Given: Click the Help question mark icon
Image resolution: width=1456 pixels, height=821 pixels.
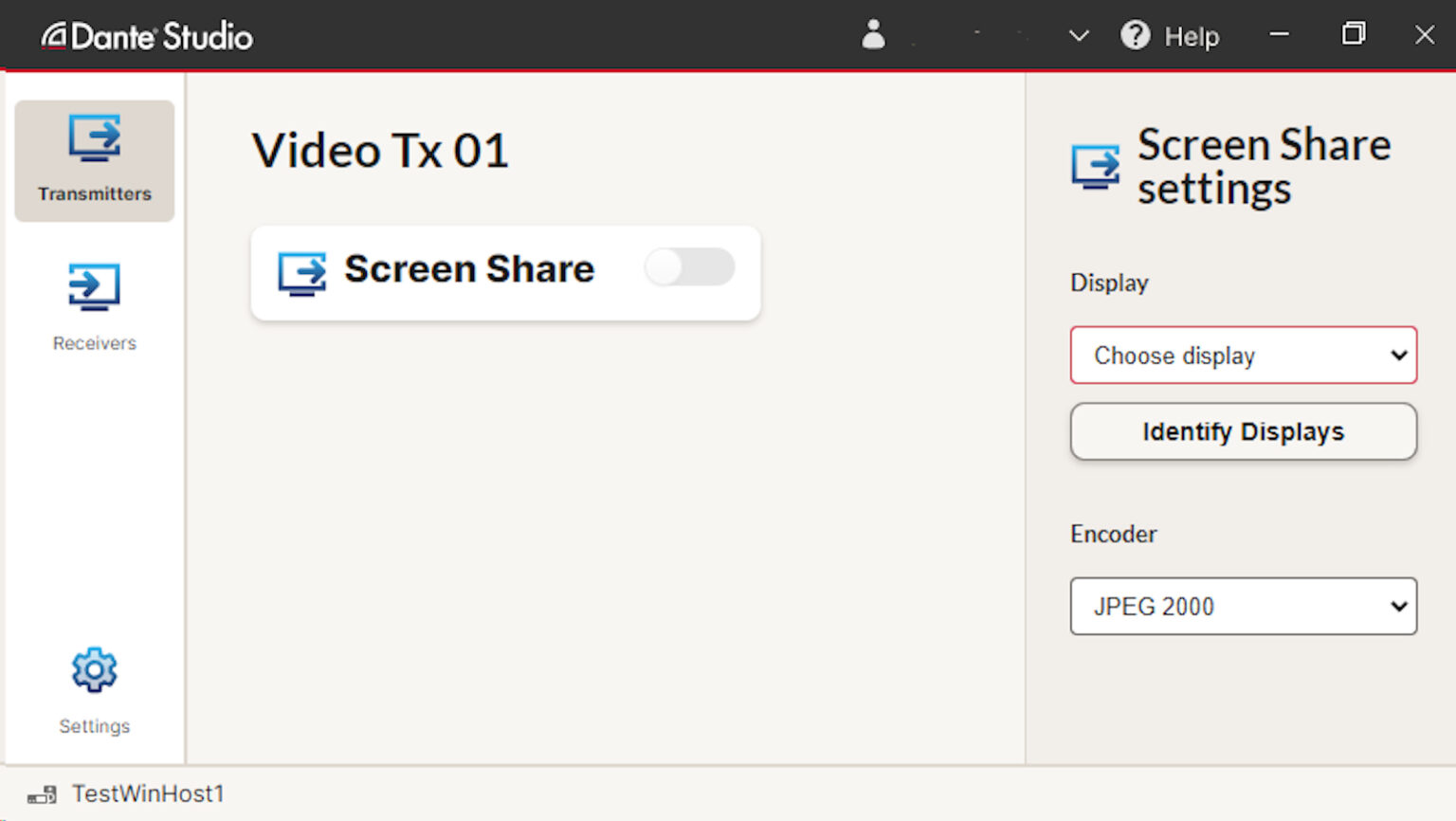Looking at the screenshot, I should pyautogui.click(x=1135, y=36).
